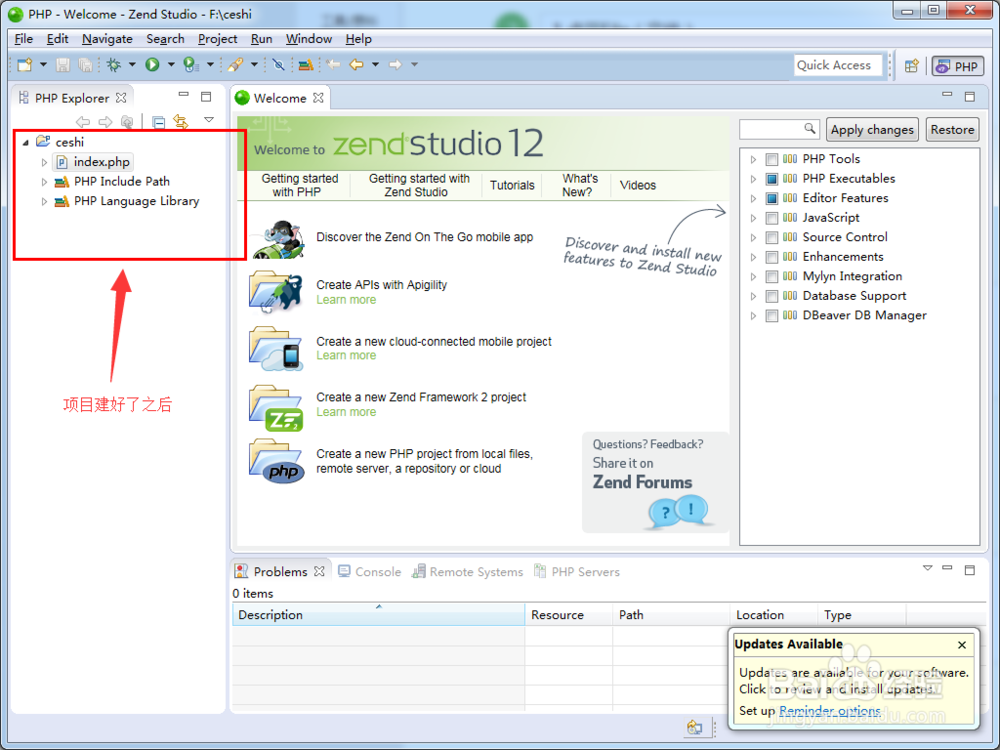Navigate back with yellow left arrow
Screen dimensions: 1000x750
click(357, 64)
